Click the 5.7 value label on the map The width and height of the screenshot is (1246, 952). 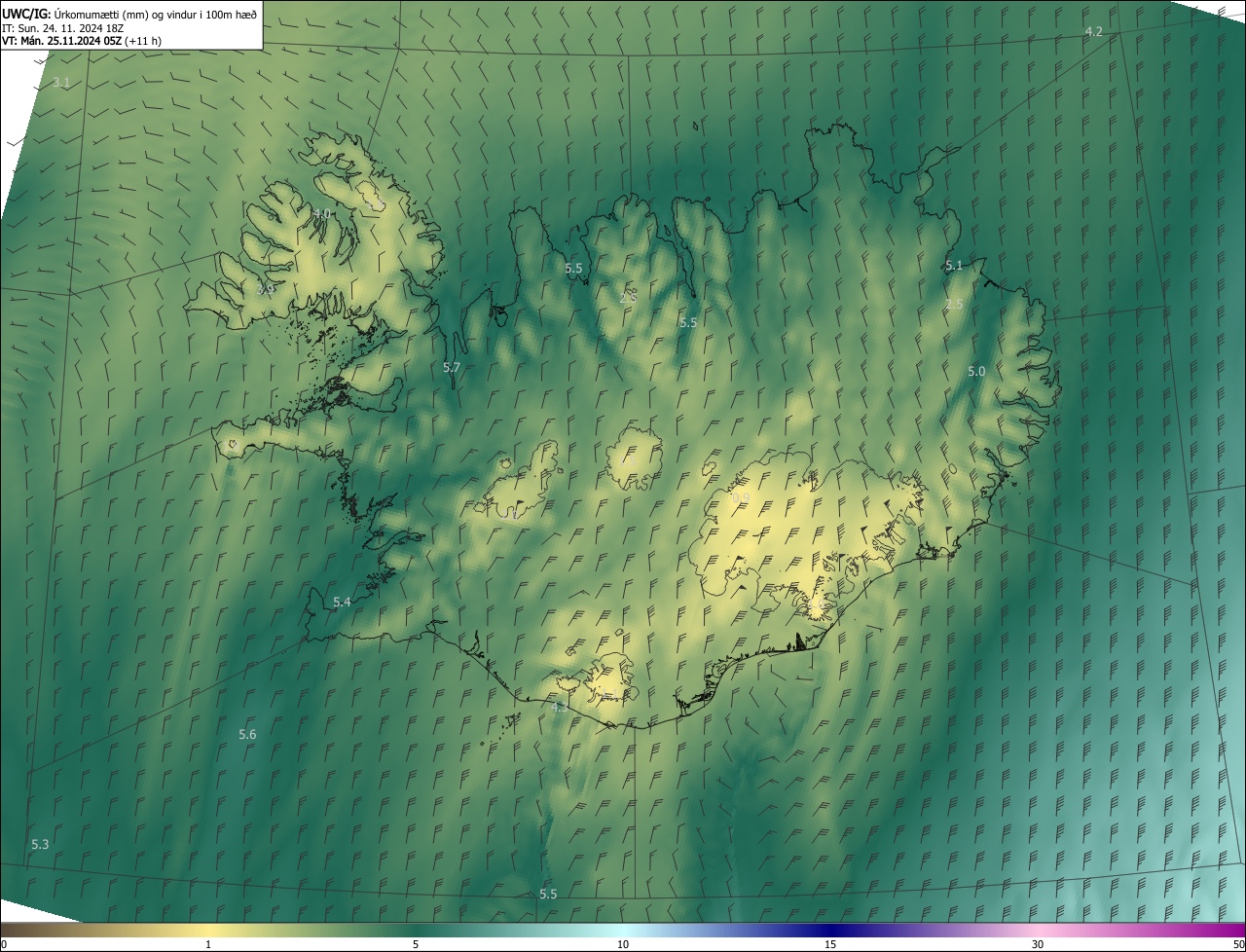coord(452,368)
